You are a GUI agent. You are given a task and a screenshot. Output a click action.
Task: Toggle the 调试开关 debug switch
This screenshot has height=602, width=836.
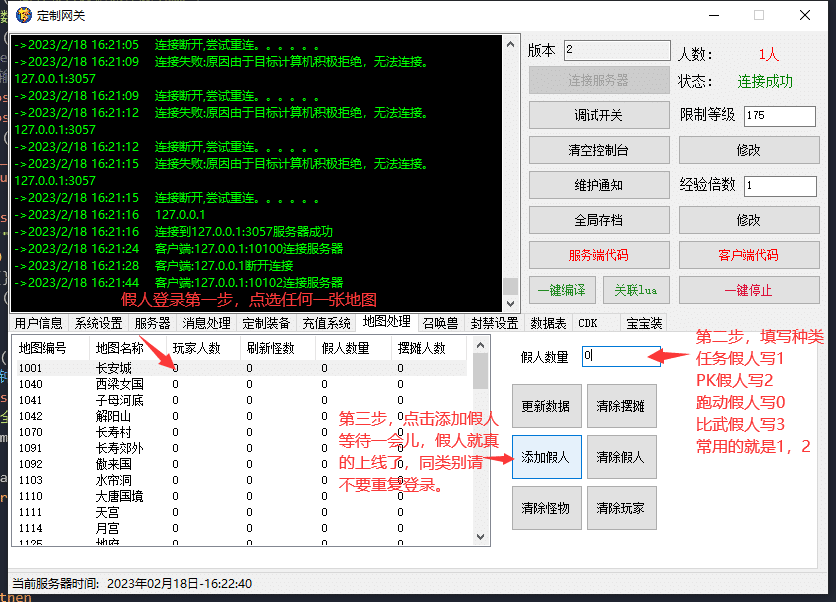598,115
